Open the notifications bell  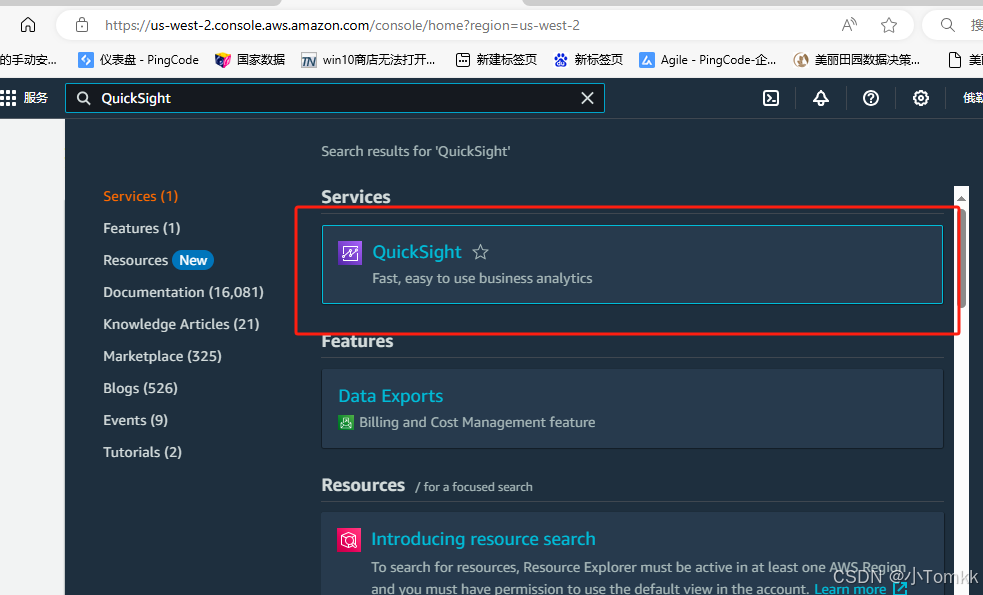tap(820, 98)
